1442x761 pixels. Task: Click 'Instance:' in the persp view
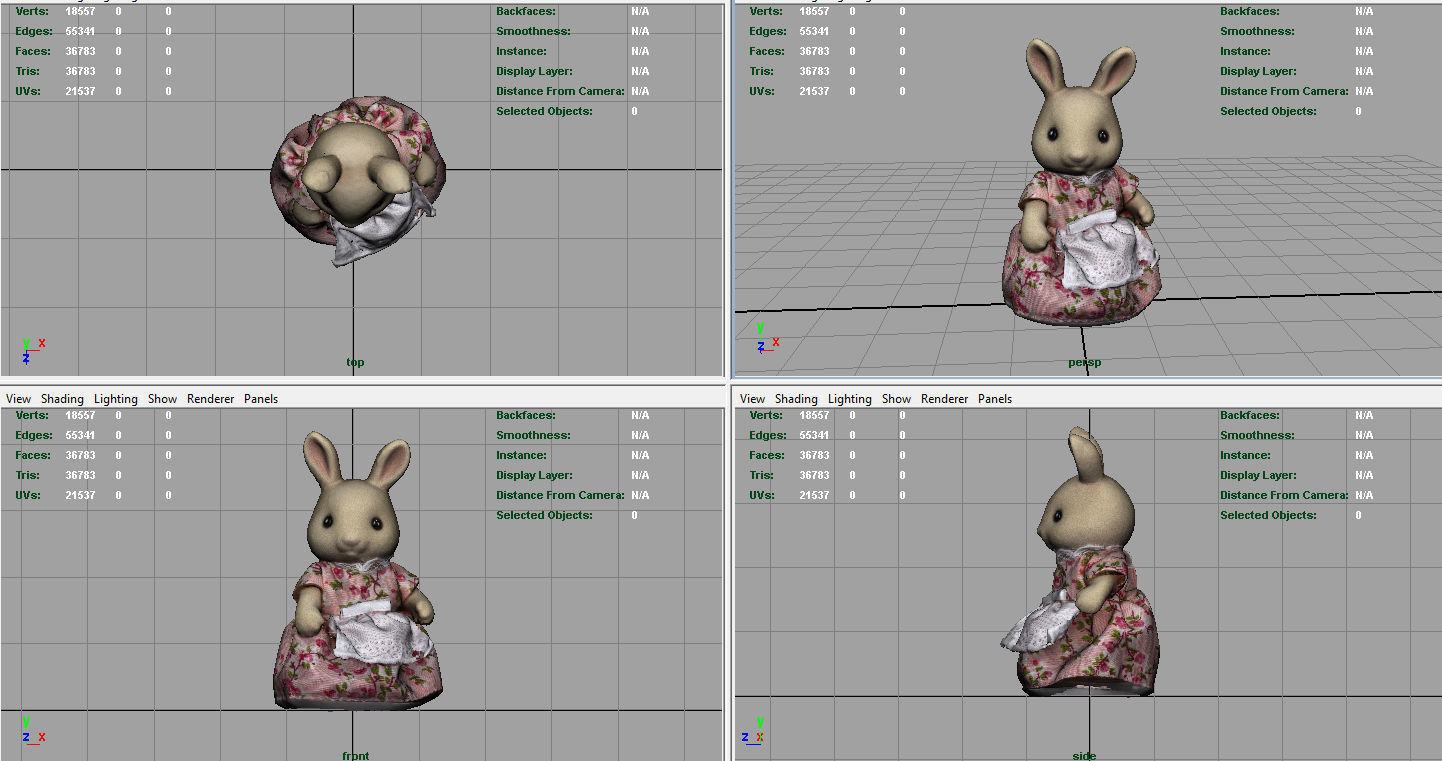click(1245, 51)
